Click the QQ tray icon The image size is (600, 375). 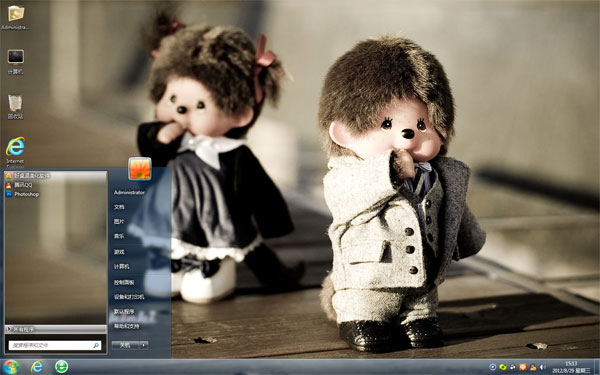click(x=533, y=367)
